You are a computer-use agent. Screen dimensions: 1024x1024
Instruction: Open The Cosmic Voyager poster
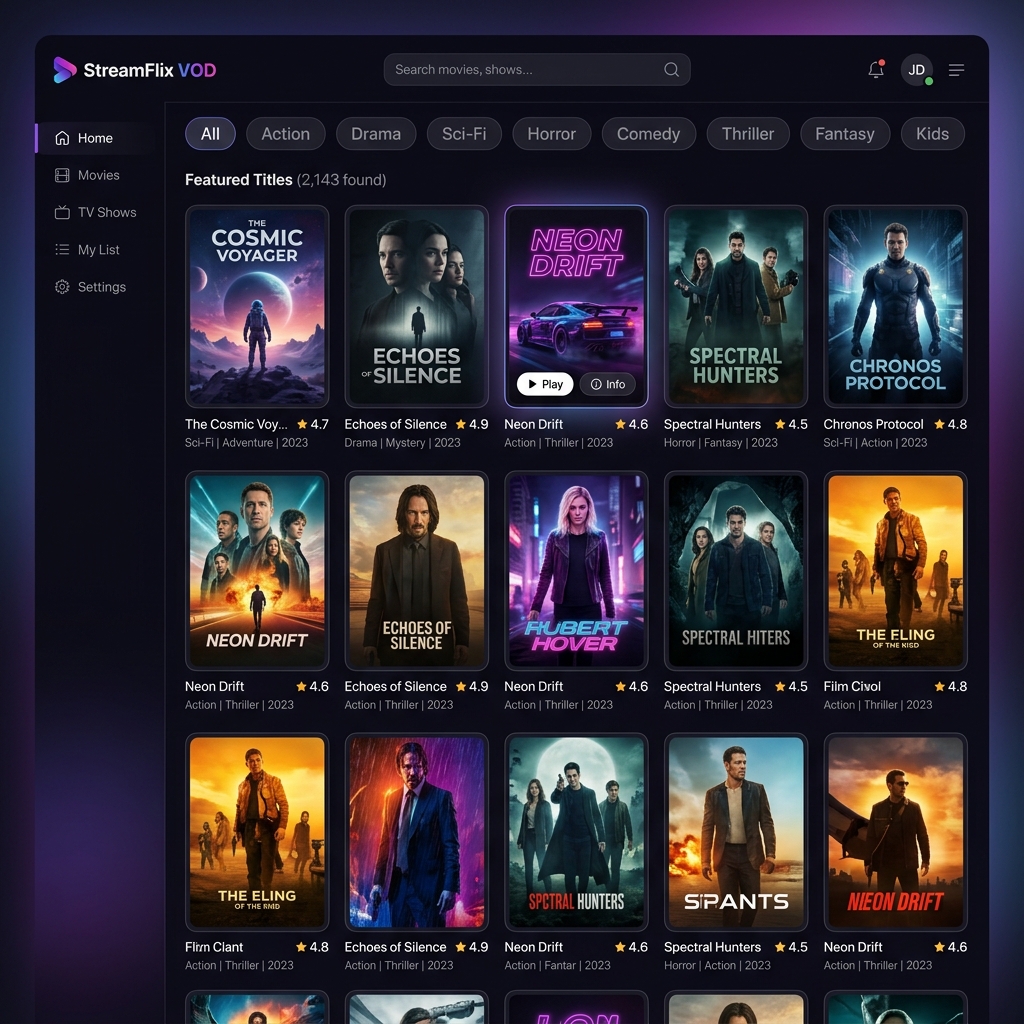pyautogui.click(x=257, y=306)
